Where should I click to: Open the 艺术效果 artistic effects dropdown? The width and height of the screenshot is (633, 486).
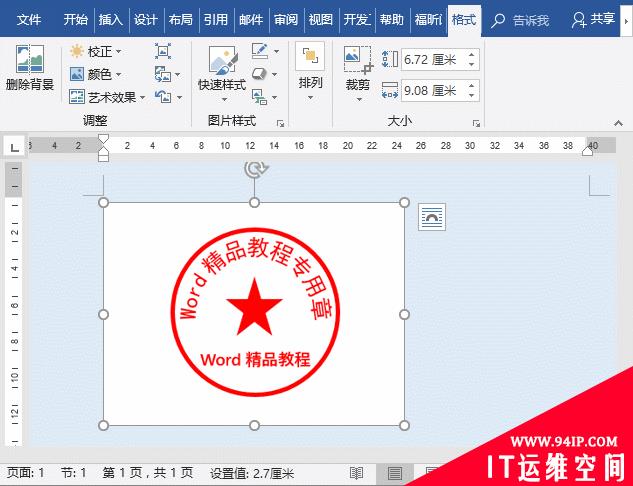[x=107, y=97]
